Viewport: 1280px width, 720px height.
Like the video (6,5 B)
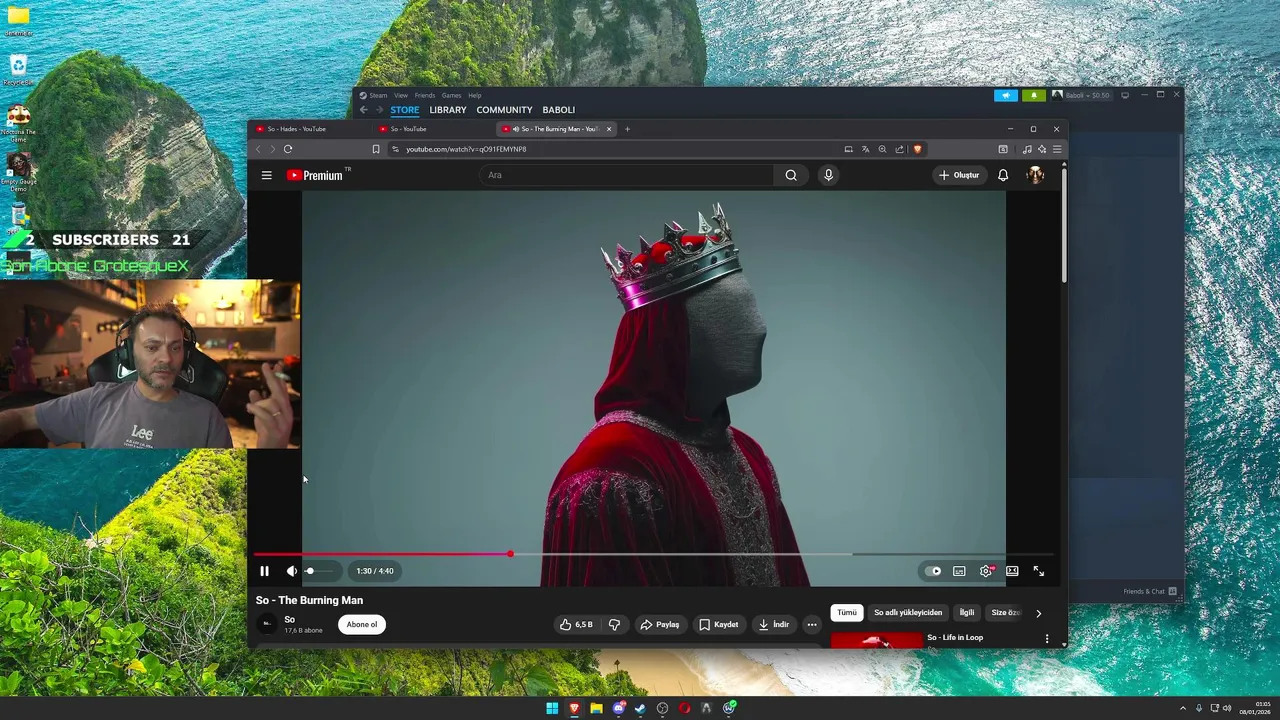pyautogui.click(x=576, y=624)
